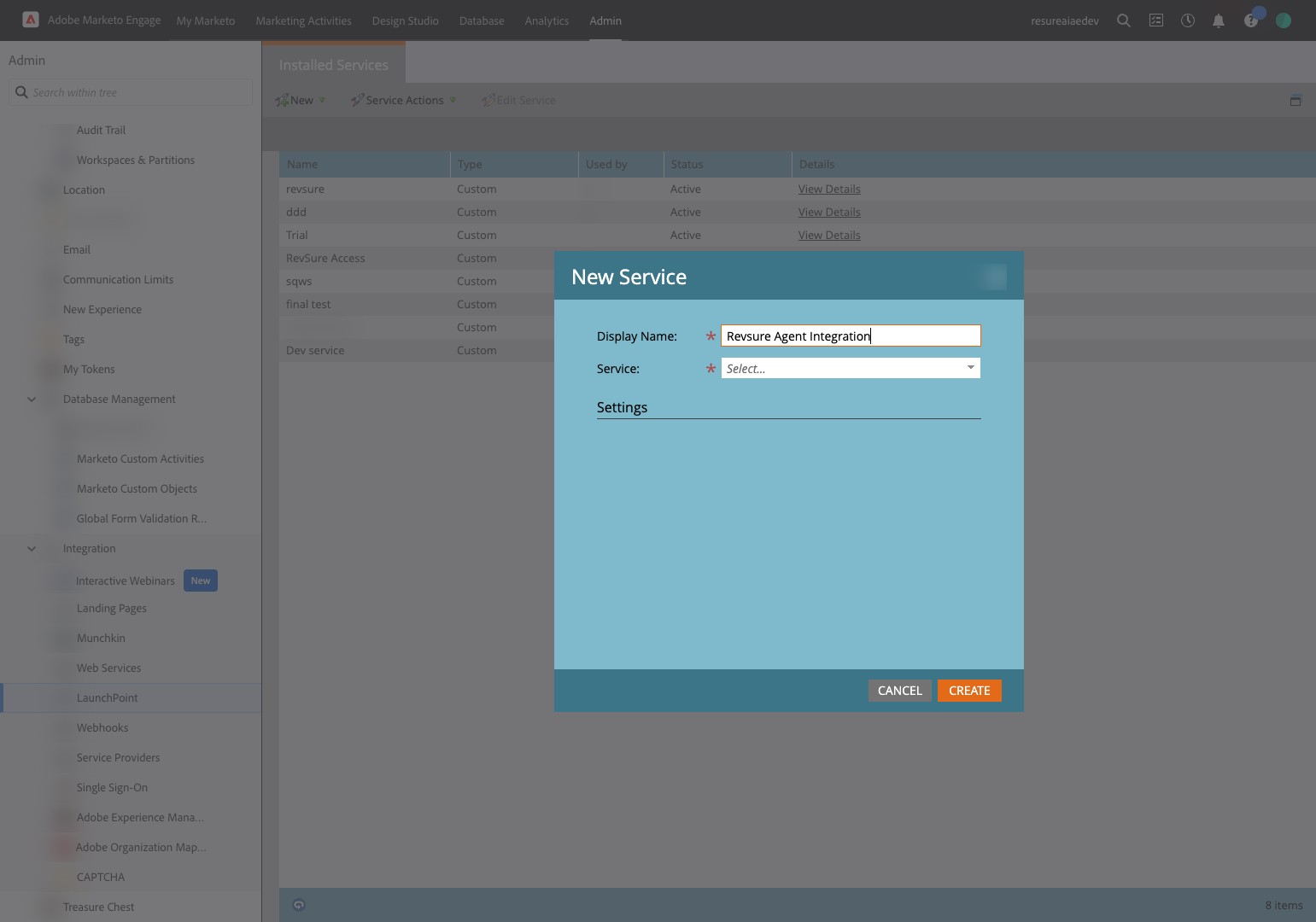Viewport: 1316px width, 922px height.
Task: Open Service Actions dropdown
Action: (x=403, y=100)
